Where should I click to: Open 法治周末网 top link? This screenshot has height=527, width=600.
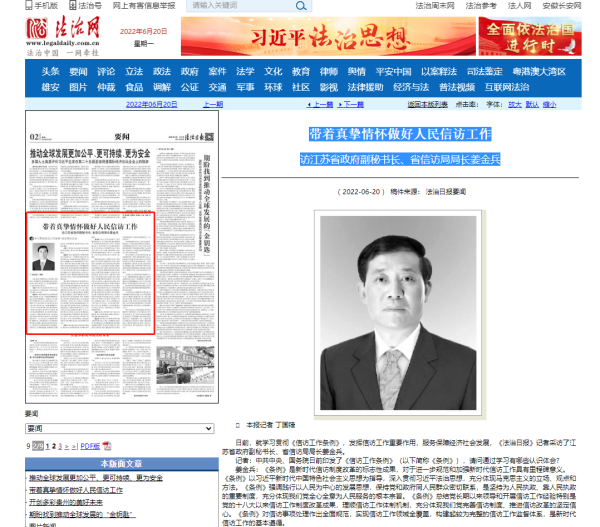coord(435,5)
